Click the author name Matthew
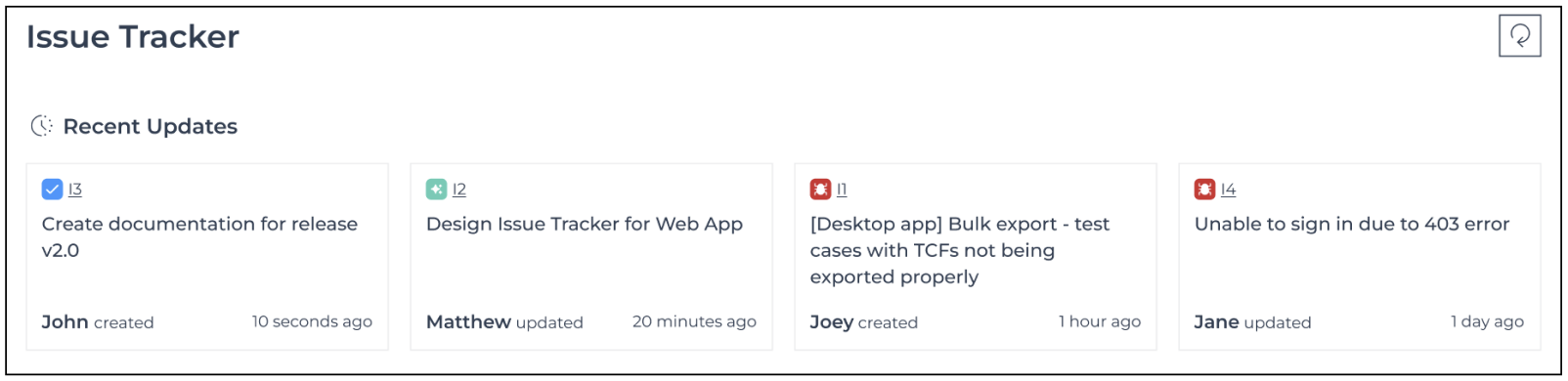This screenshot has width=1568, height=381. pyautogui.click(x=468, y=321)
